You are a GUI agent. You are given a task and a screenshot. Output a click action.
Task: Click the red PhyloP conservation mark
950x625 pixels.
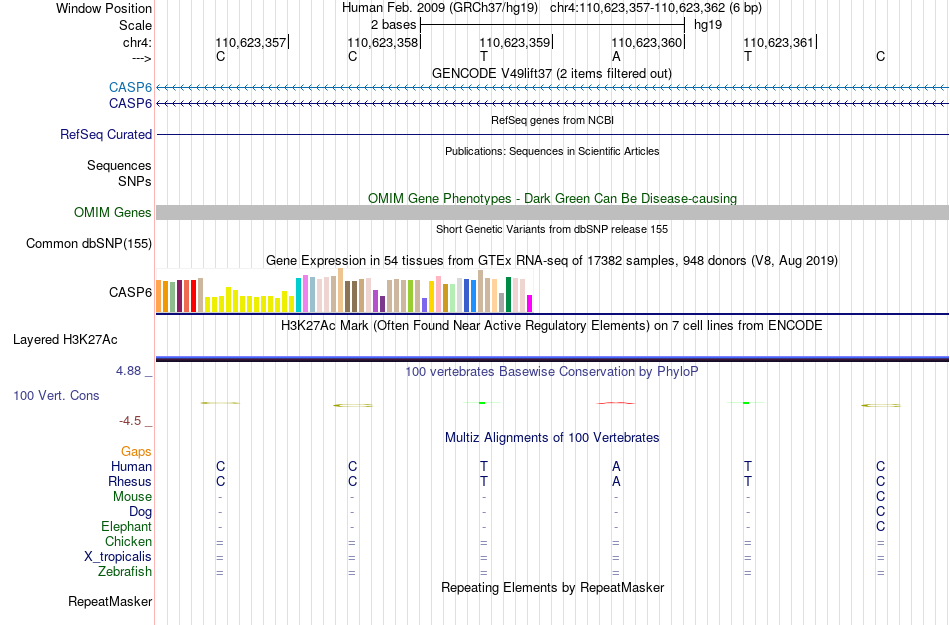(616, 403)
